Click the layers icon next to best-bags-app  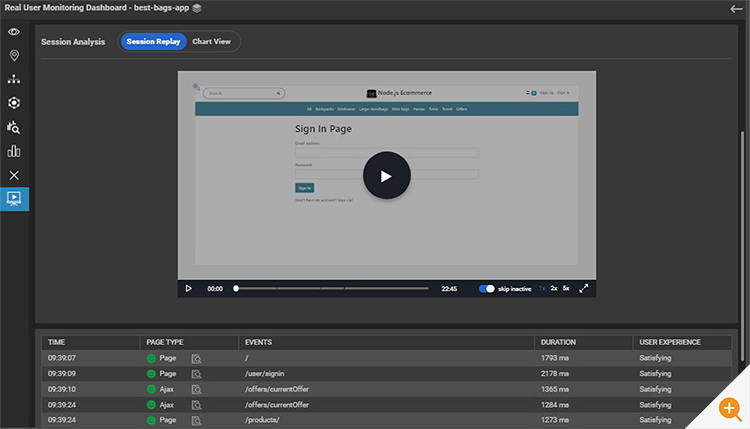tap(197, 8)
